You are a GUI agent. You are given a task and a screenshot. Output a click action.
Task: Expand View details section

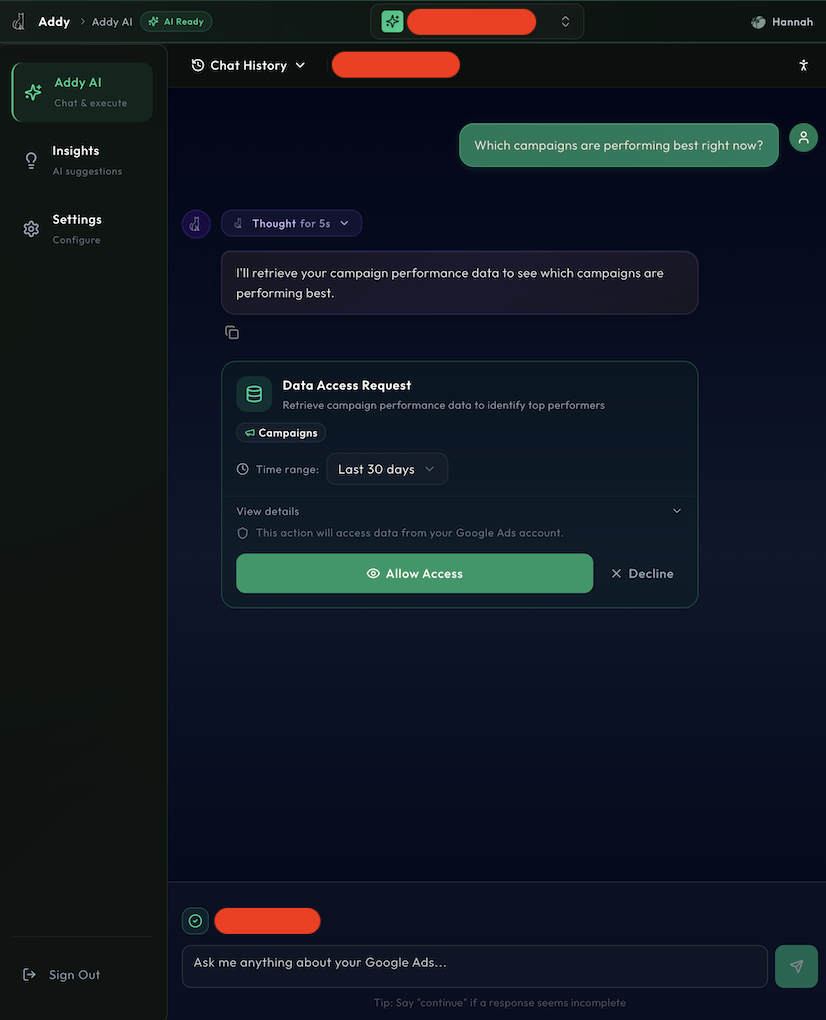(x=459, y=511)
